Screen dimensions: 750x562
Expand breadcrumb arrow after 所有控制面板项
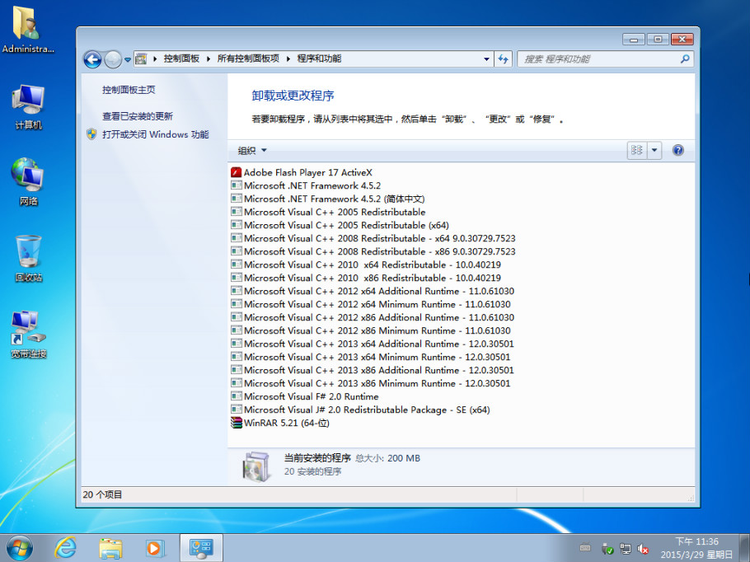coord(288,59)
